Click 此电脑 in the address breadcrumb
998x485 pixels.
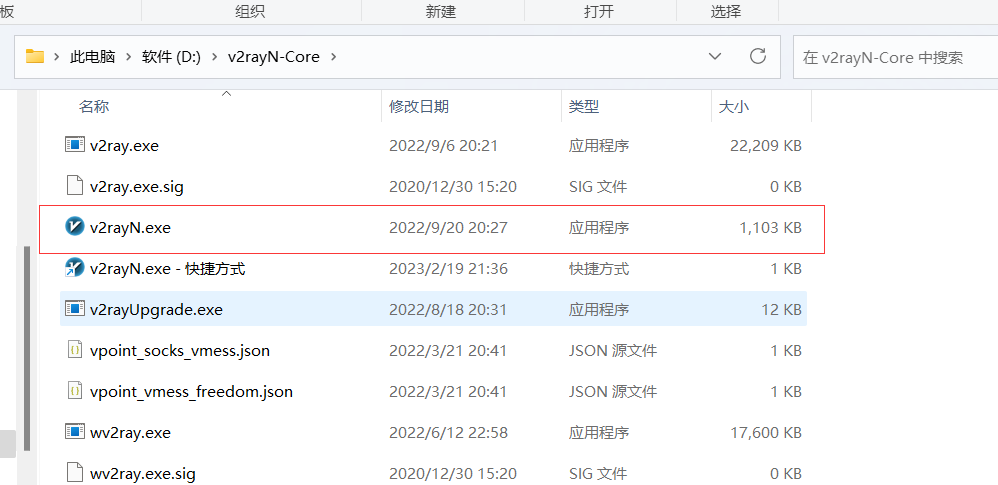[x=92, y=57]
